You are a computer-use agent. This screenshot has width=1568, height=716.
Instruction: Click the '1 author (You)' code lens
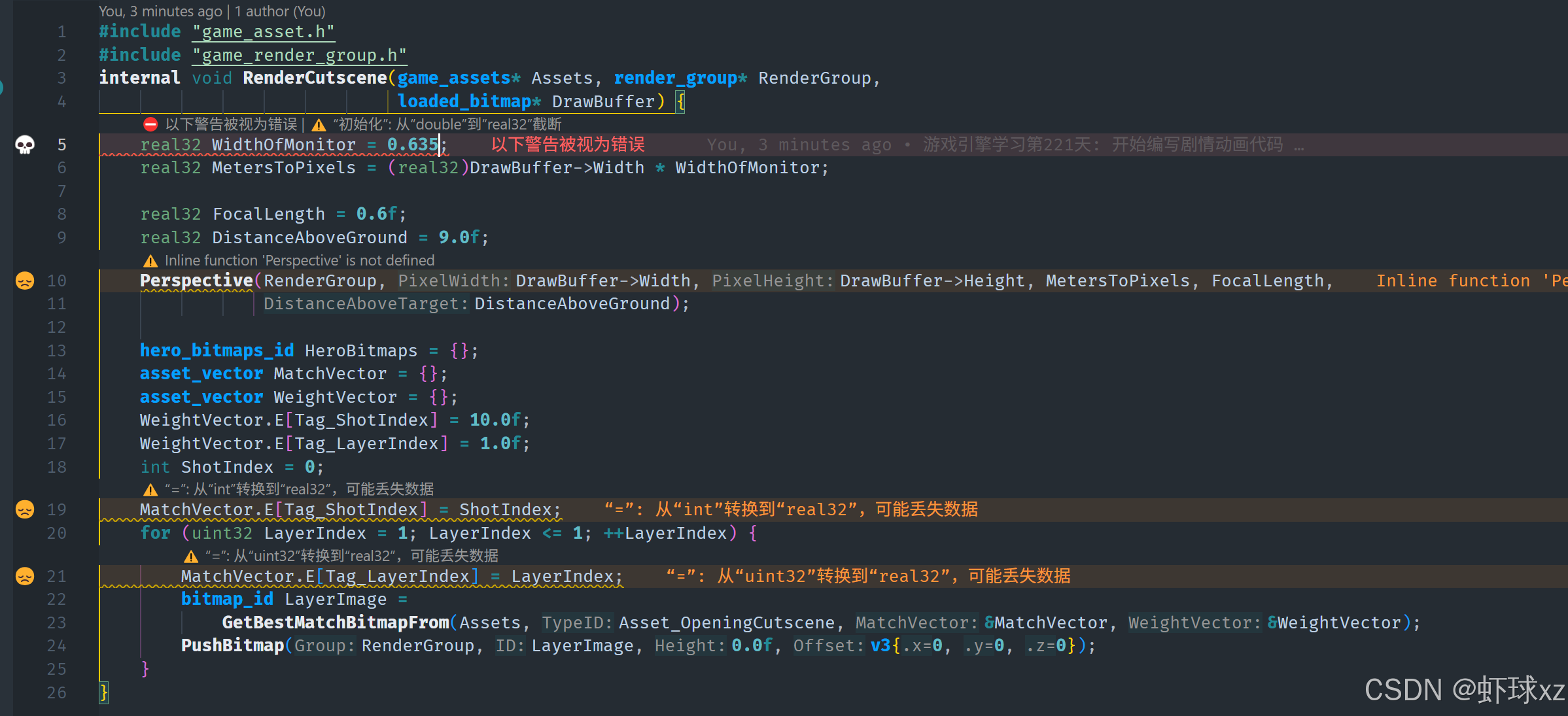coord(280,11)
